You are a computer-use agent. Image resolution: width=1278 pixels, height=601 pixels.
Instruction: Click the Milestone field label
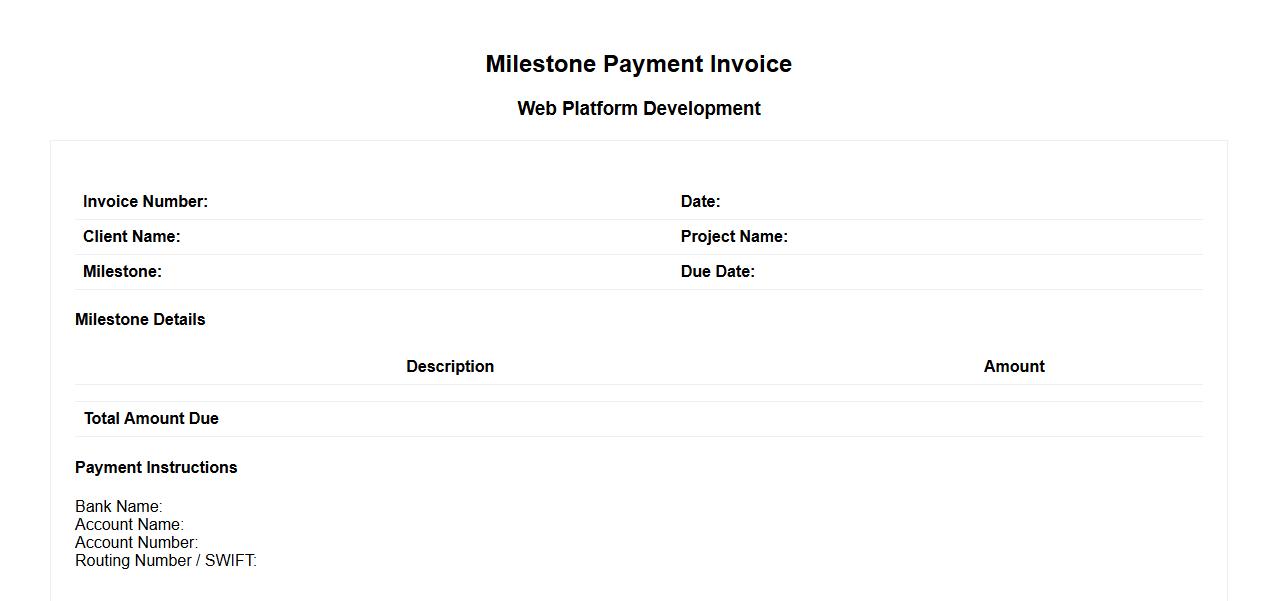pyautogui.click(x=122, y=272)
